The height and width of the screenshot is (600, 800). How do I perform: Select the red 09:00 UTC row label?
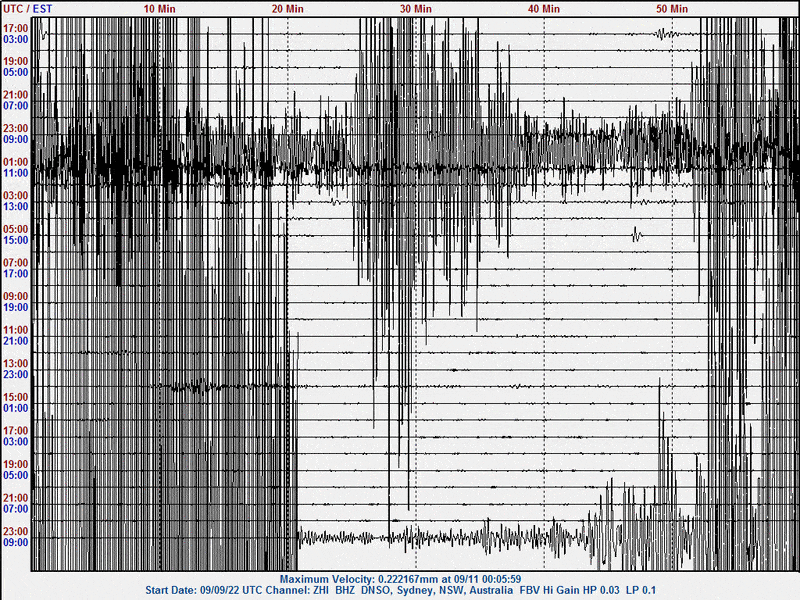tap(15, 296)
